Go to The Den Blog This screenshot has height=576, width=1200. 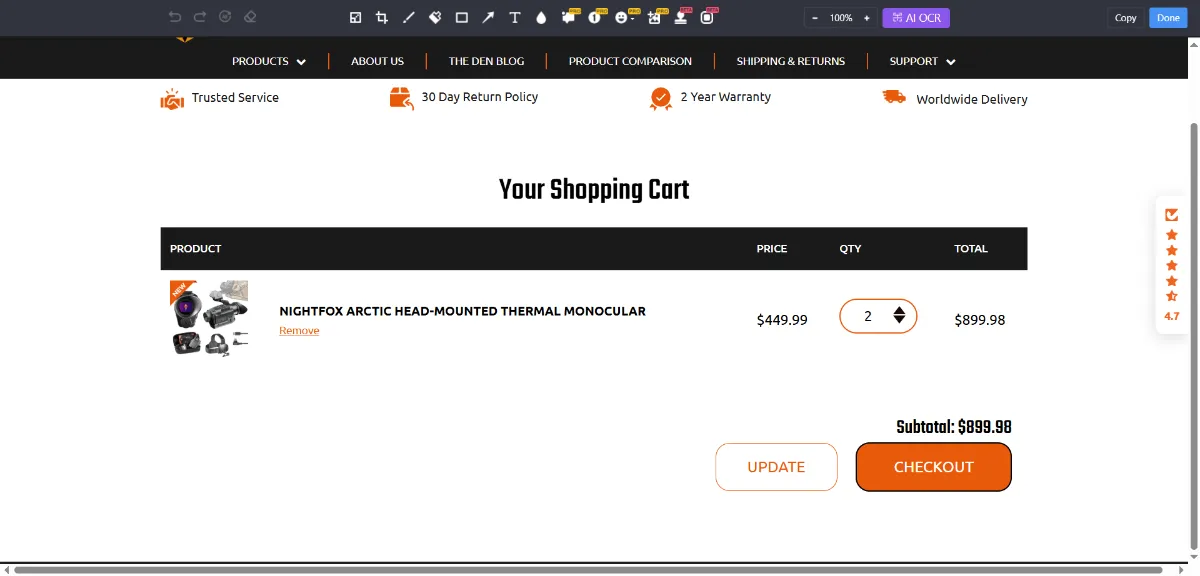pyautogui.click(x=486, y=61)
